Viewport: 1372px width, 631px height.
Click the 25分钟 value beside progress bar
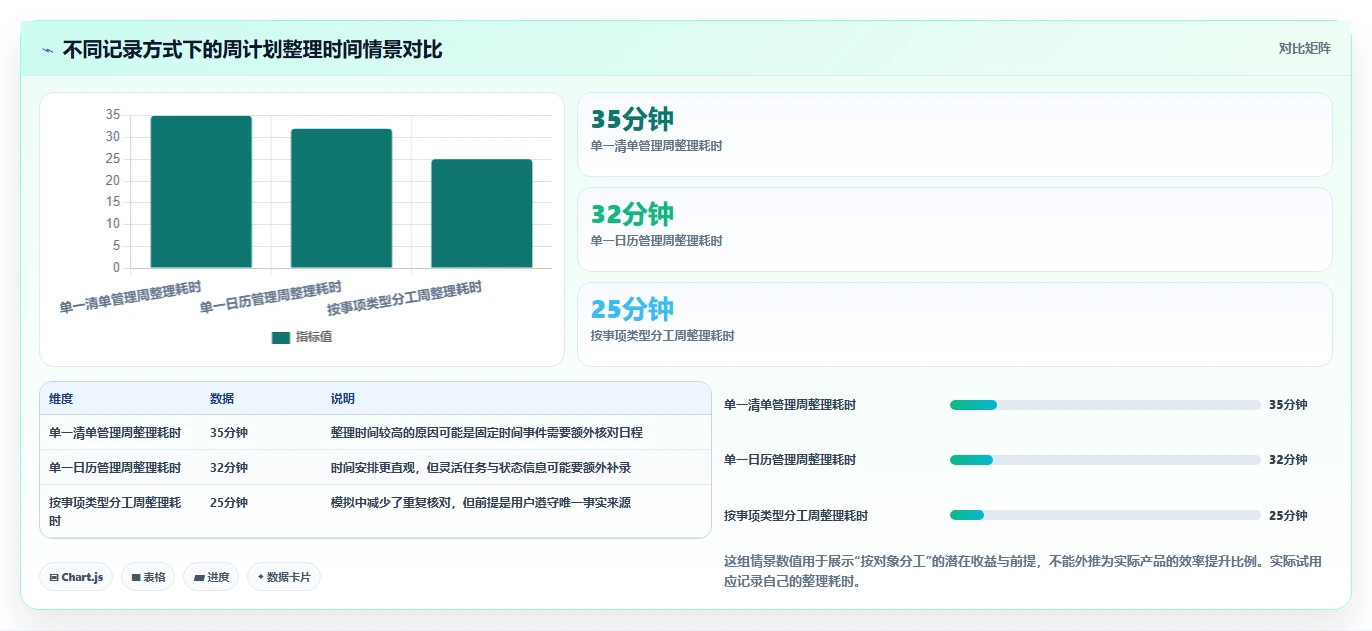point(1288,516)
